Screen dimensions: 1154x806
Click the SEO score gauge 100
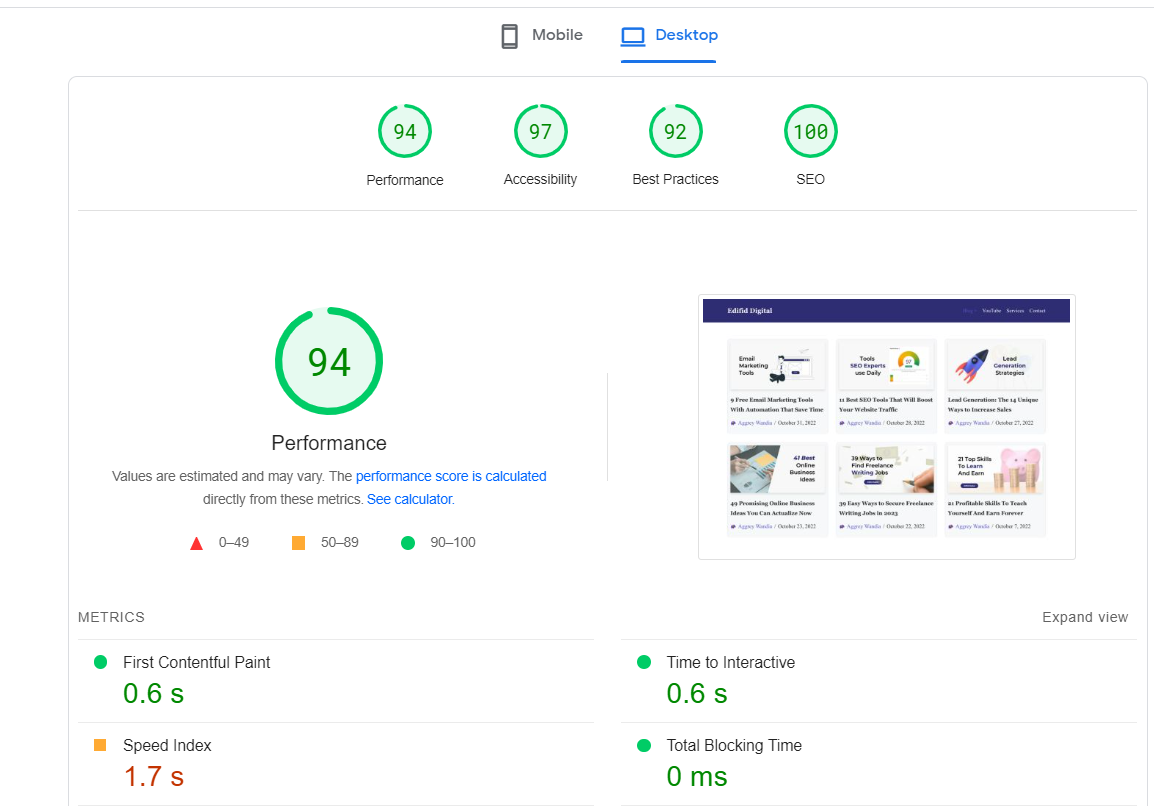tap(810, 132)
